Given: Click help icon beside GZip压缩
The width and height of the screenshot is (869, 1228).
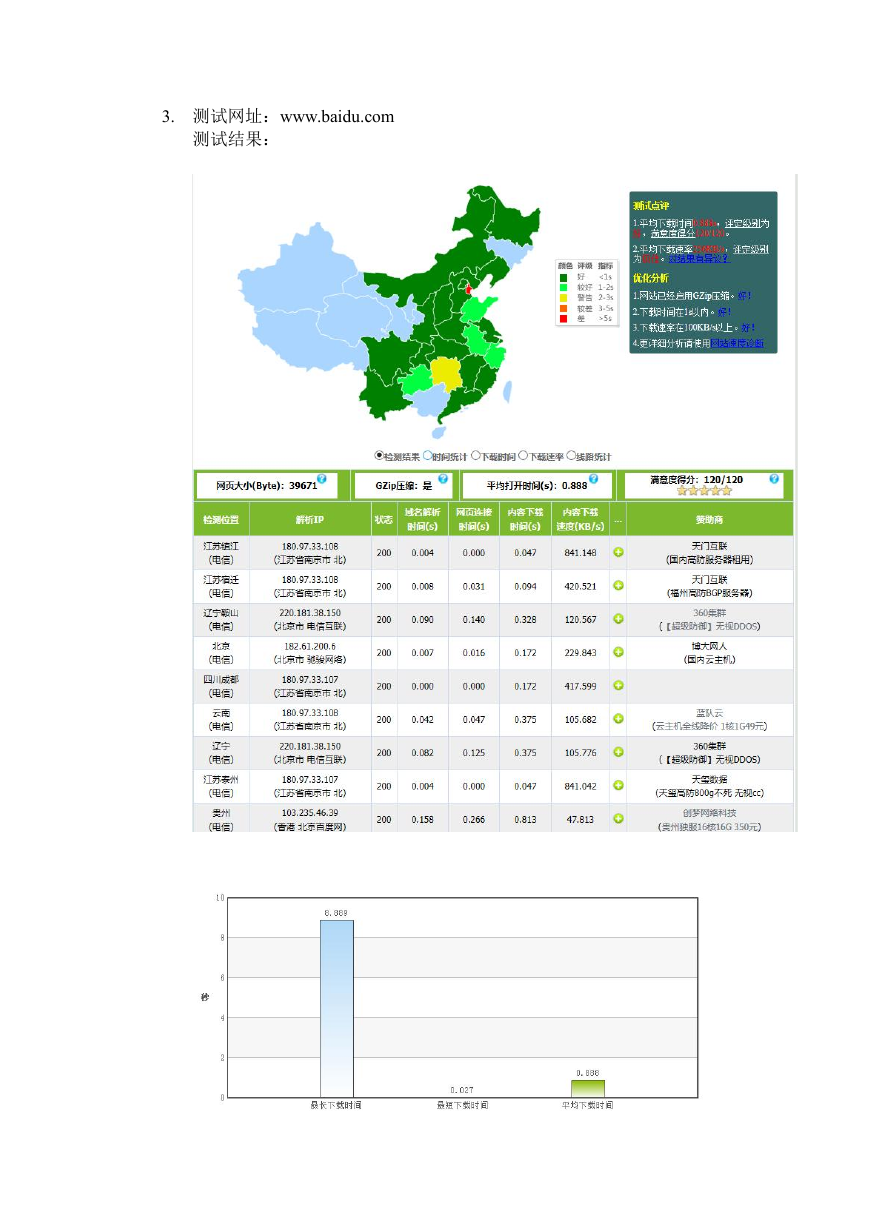Looking at the screenshot, I should click(x=443, y=479).
